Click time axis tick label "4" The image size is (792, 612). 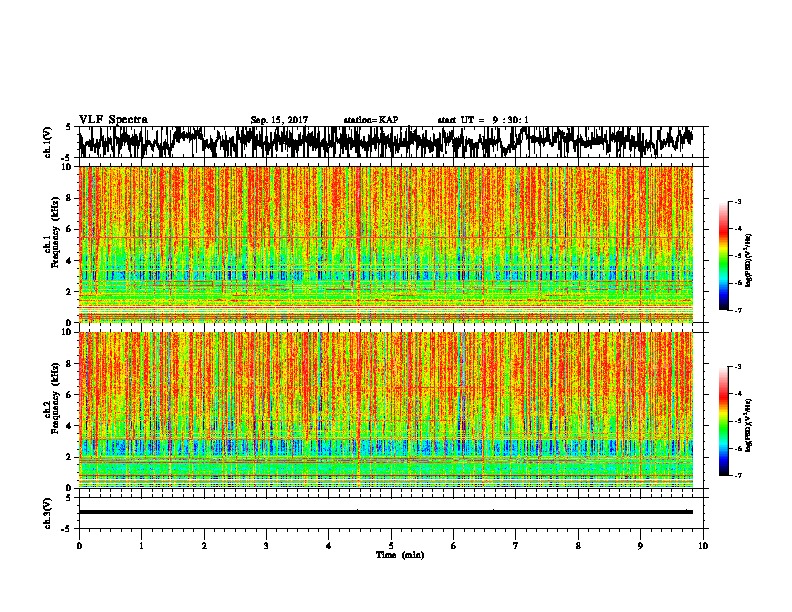[329, 546]
